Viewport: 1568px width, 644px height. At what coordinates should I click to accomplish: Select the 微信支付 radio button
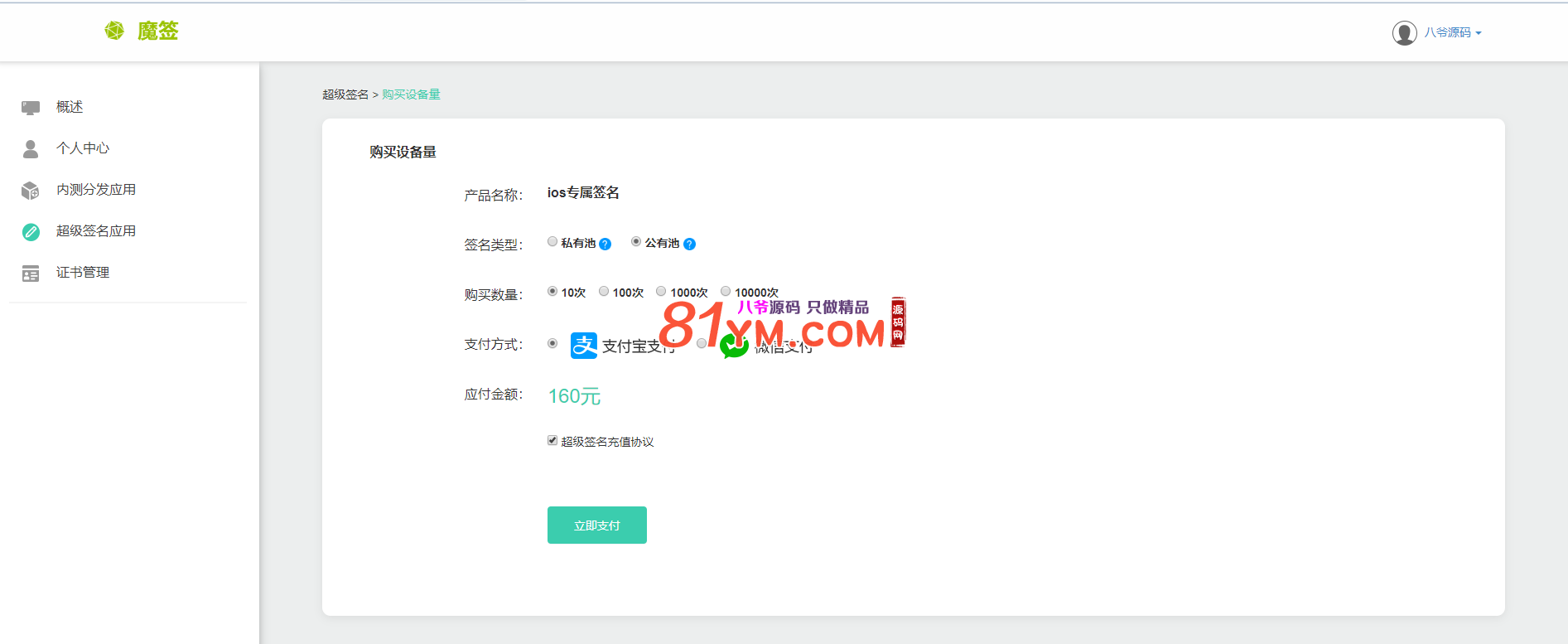[x=702, y=343]
